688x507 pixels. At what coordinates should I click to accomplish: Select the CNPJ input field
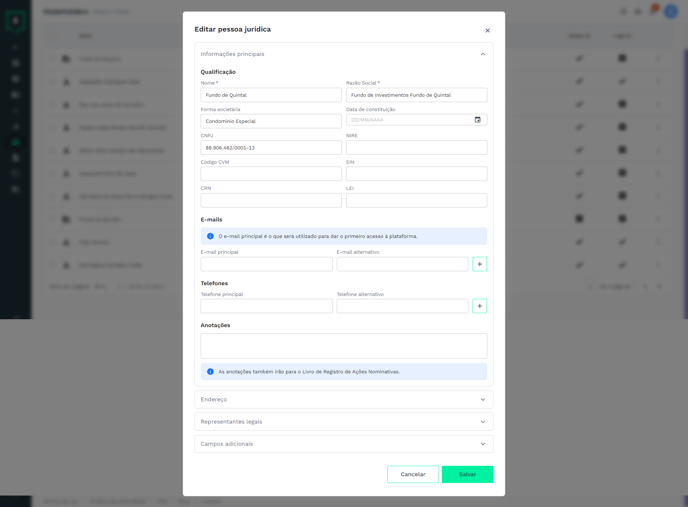(270, 147)
